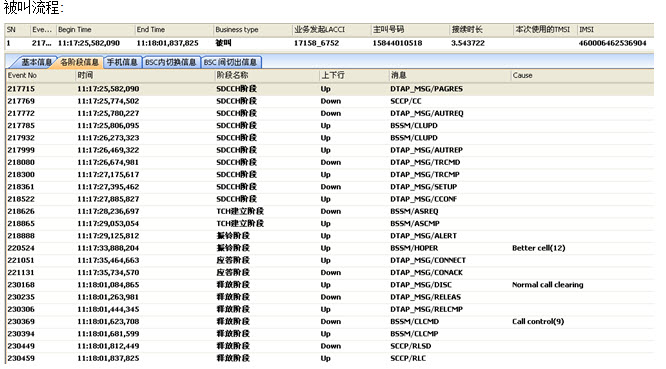Select event row 218522
666x369 pixels.
[x=330, y=199]
